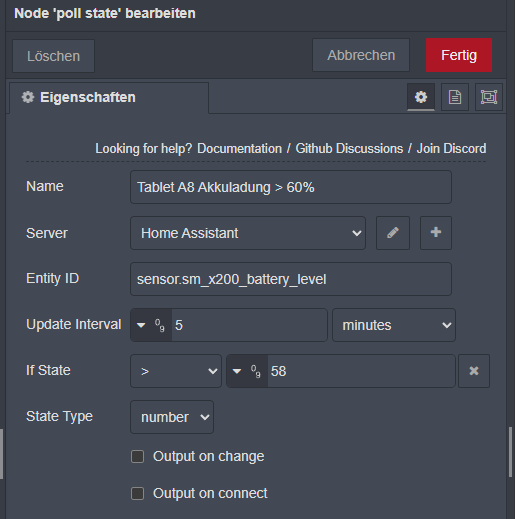
Task: Enable Output on connect checkbox
Action: (x=137, y=493)
